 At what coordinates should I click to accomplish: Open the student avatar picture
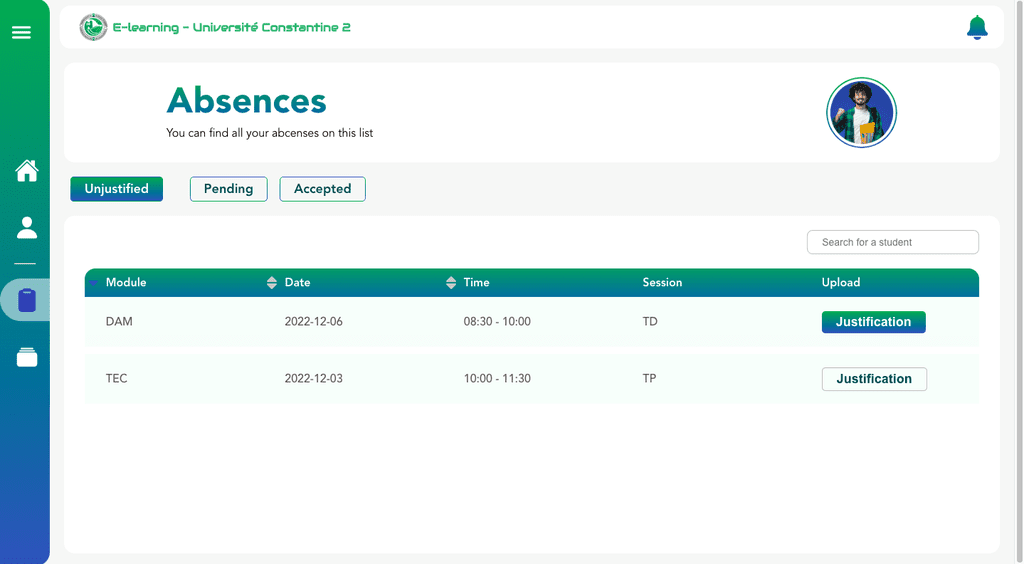coord(861,113)
